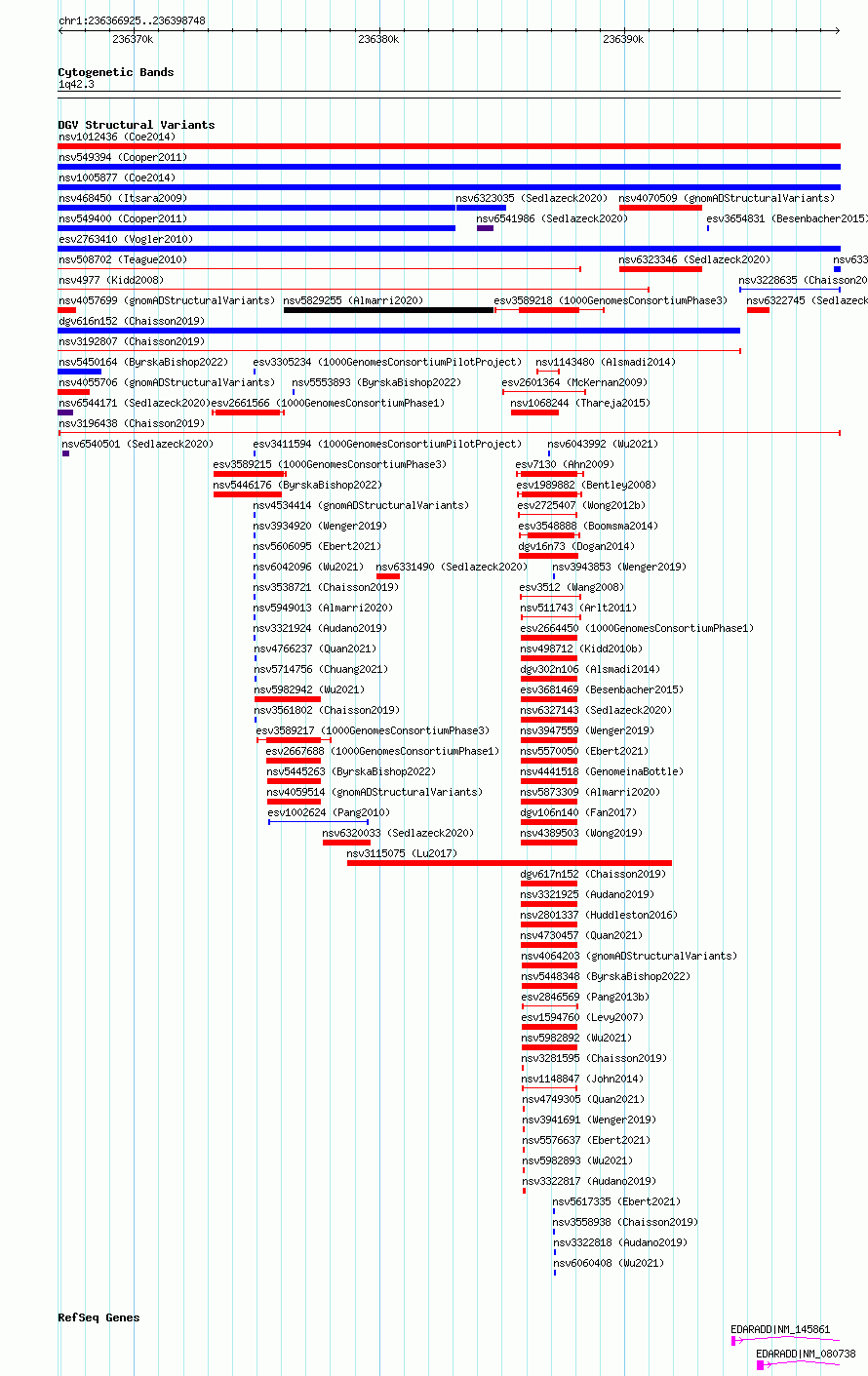Click nsv5617335 (Ebert2021) label
This screenshot has width=868, height=1376.
[x=616, y=1201]
